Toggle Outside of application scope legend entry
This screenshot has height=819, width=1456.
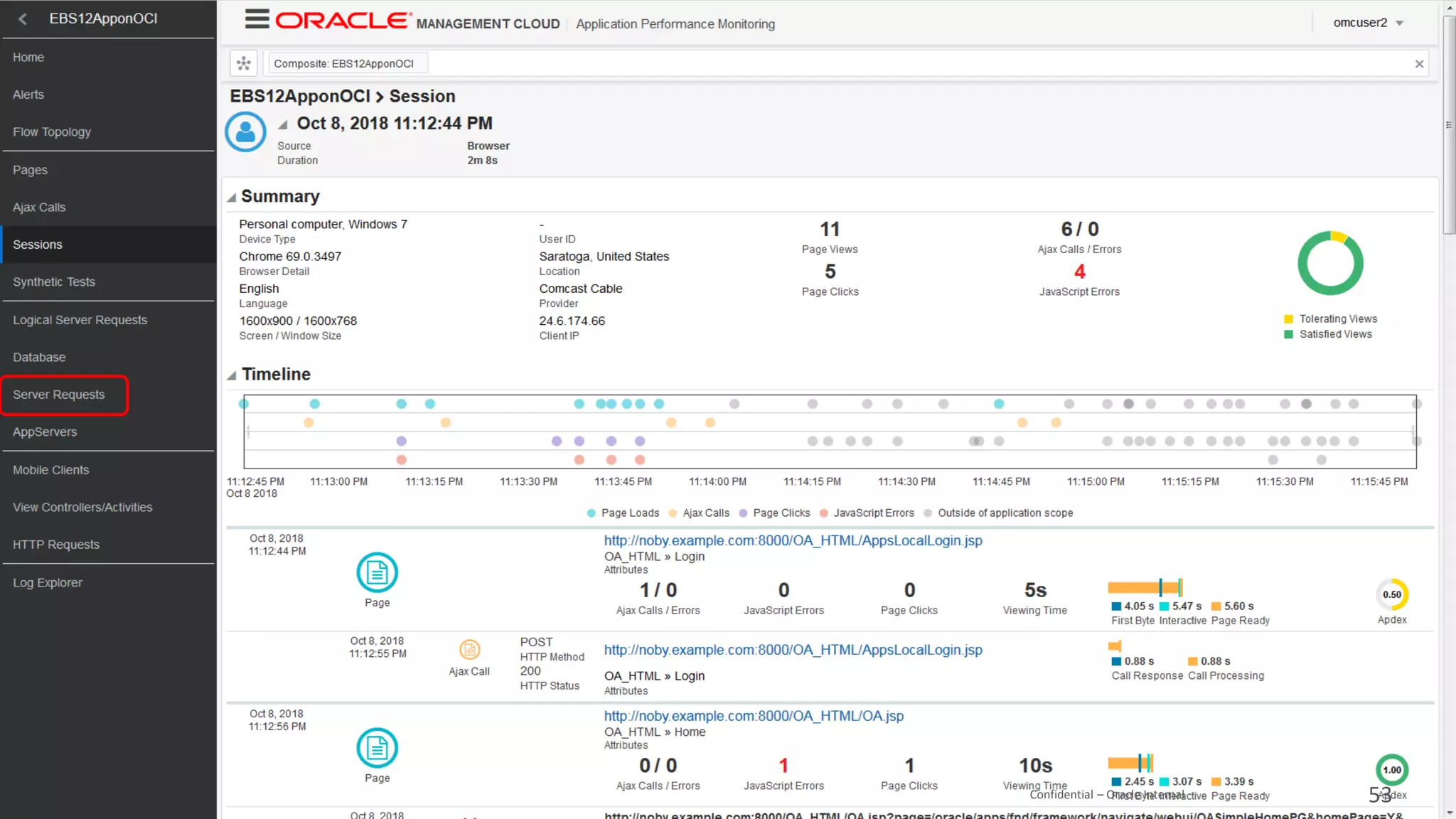pyautogui.click(x=998, y=513)
